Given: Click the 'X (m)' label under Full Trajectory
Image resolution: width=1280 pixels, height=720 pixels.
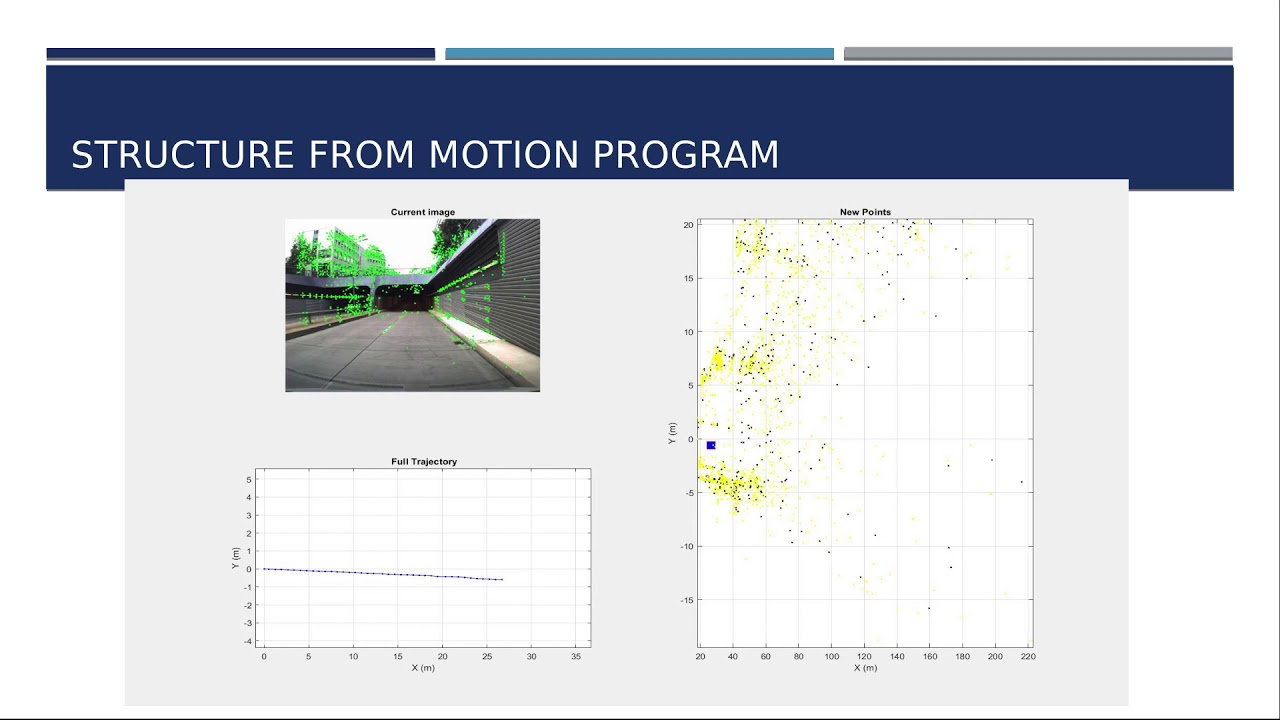Looking at the screenshot, I should point(423,667).
